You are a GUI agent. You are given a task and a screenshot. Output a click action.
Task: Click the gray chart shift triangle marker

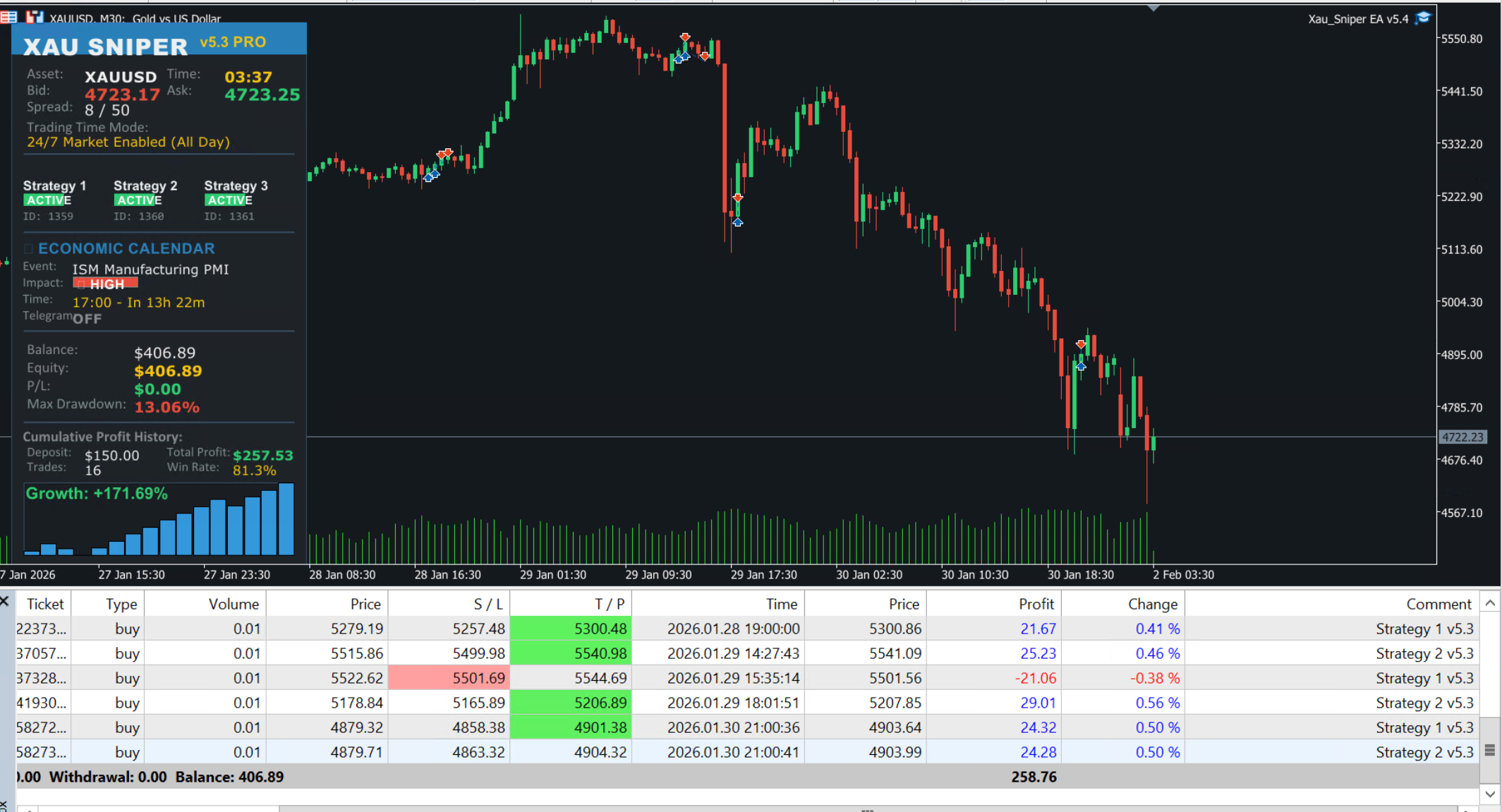[1153, 8]
